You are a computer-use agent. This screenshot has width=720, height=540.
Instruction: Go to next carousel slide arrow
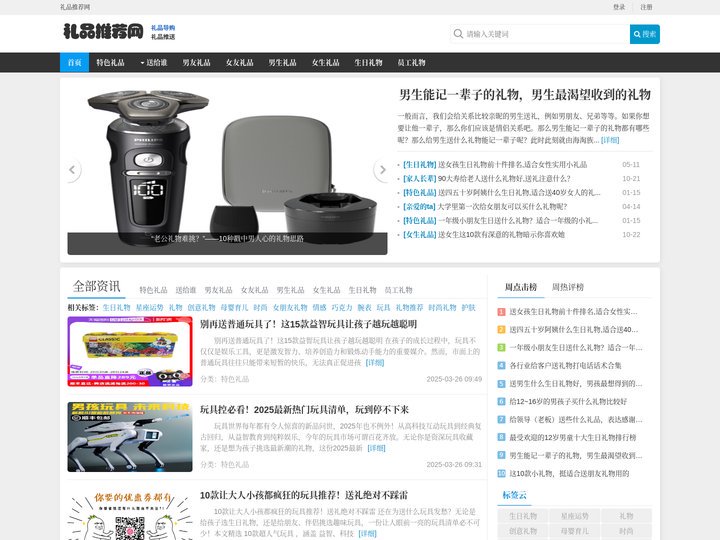point(382,170)
